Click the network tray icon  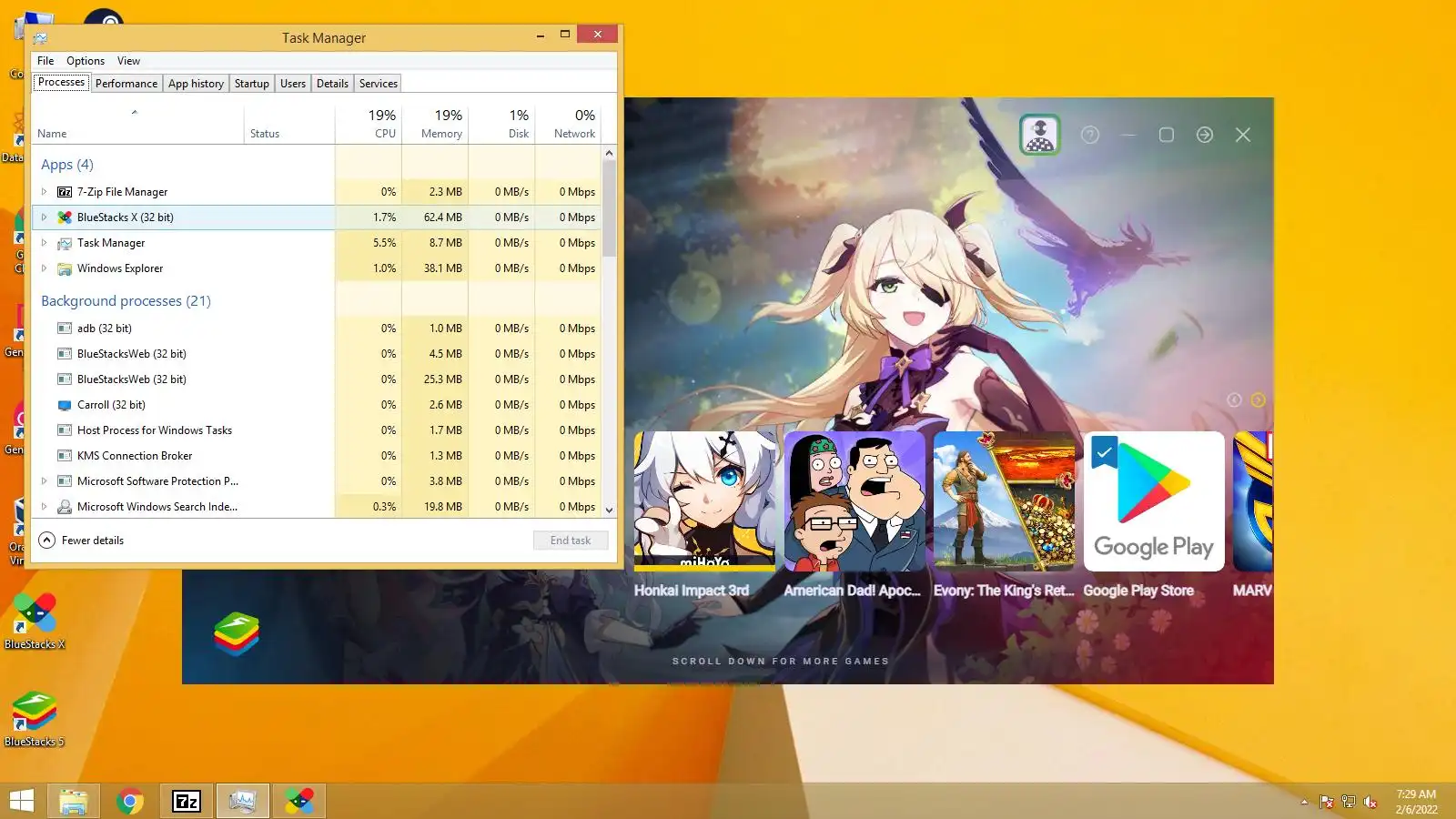click(x=1349, y=802)
